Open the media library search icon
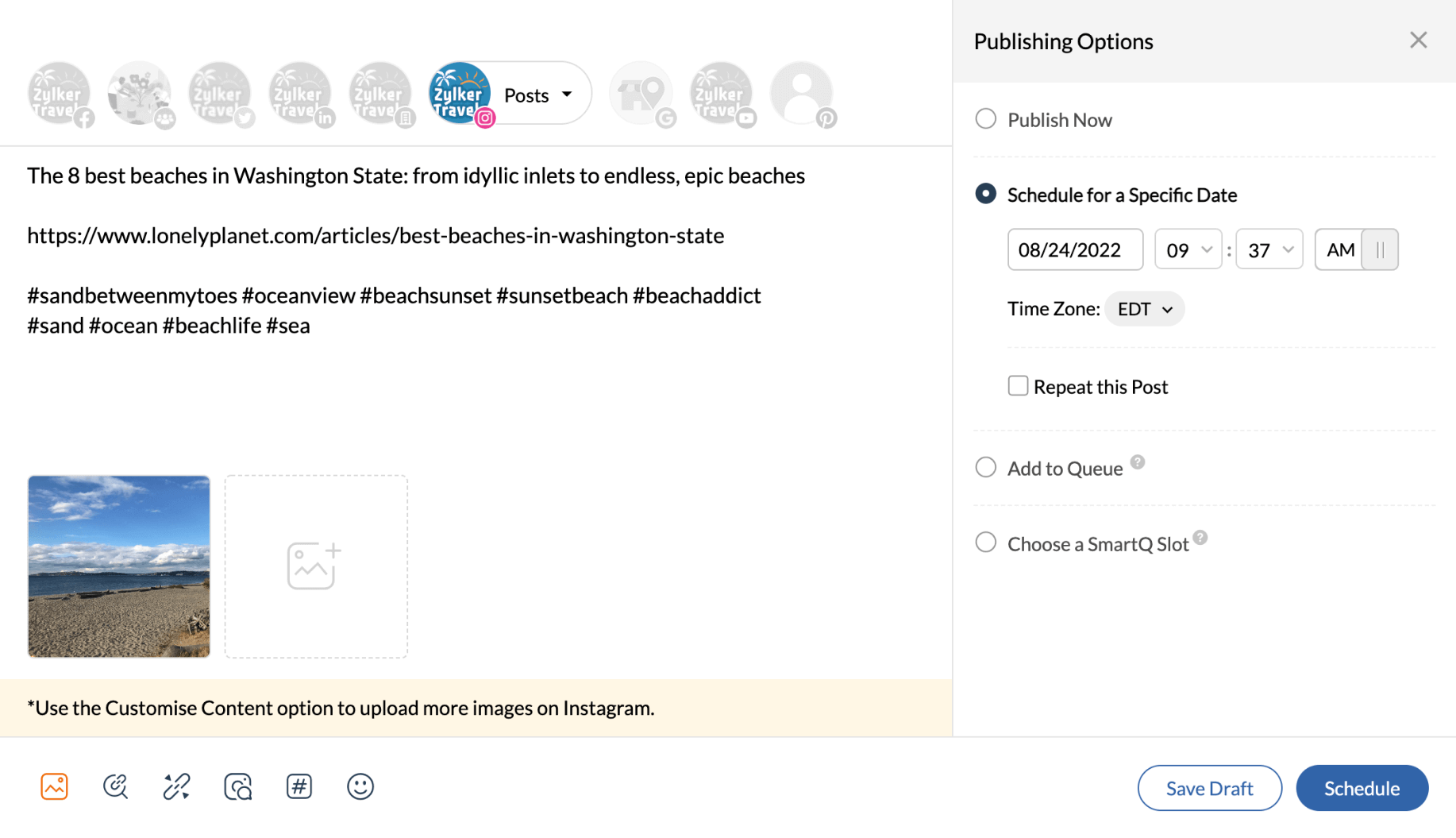 pyautogui.click(x=238, y=786)
